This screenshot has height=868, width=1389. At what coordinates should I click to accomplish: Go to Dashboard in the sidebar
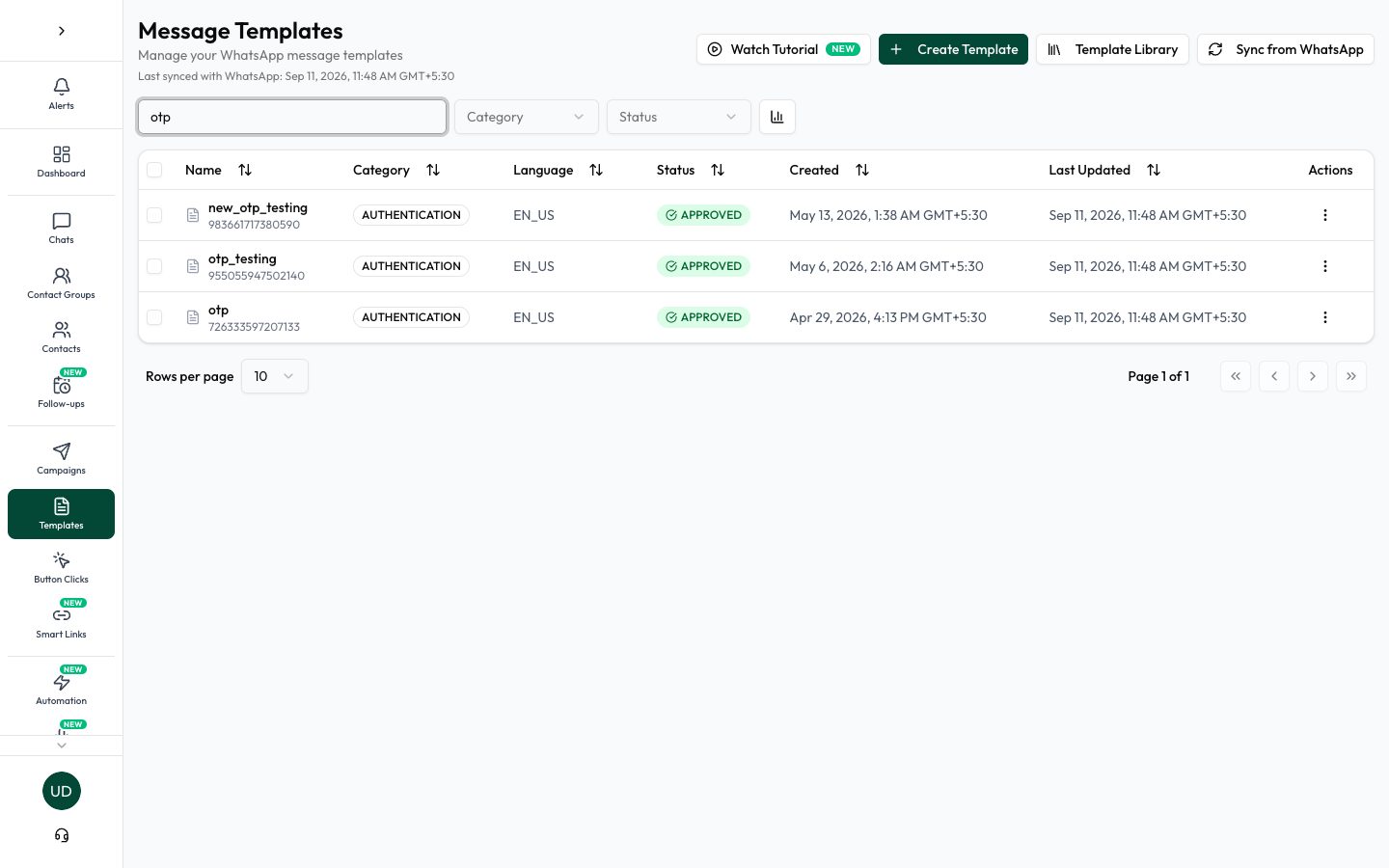tap(61, 162)
